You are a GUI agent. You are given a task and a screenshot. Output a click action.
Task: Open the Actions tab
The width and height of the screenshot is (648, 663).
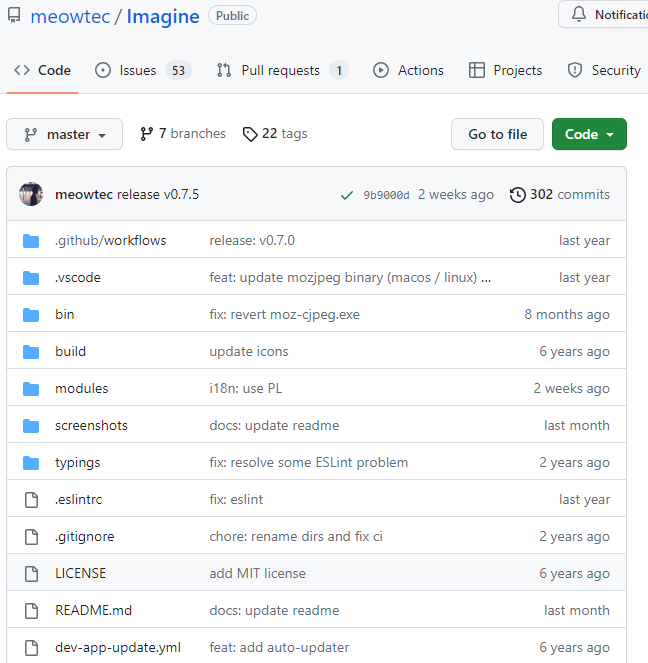click(408, 70)
